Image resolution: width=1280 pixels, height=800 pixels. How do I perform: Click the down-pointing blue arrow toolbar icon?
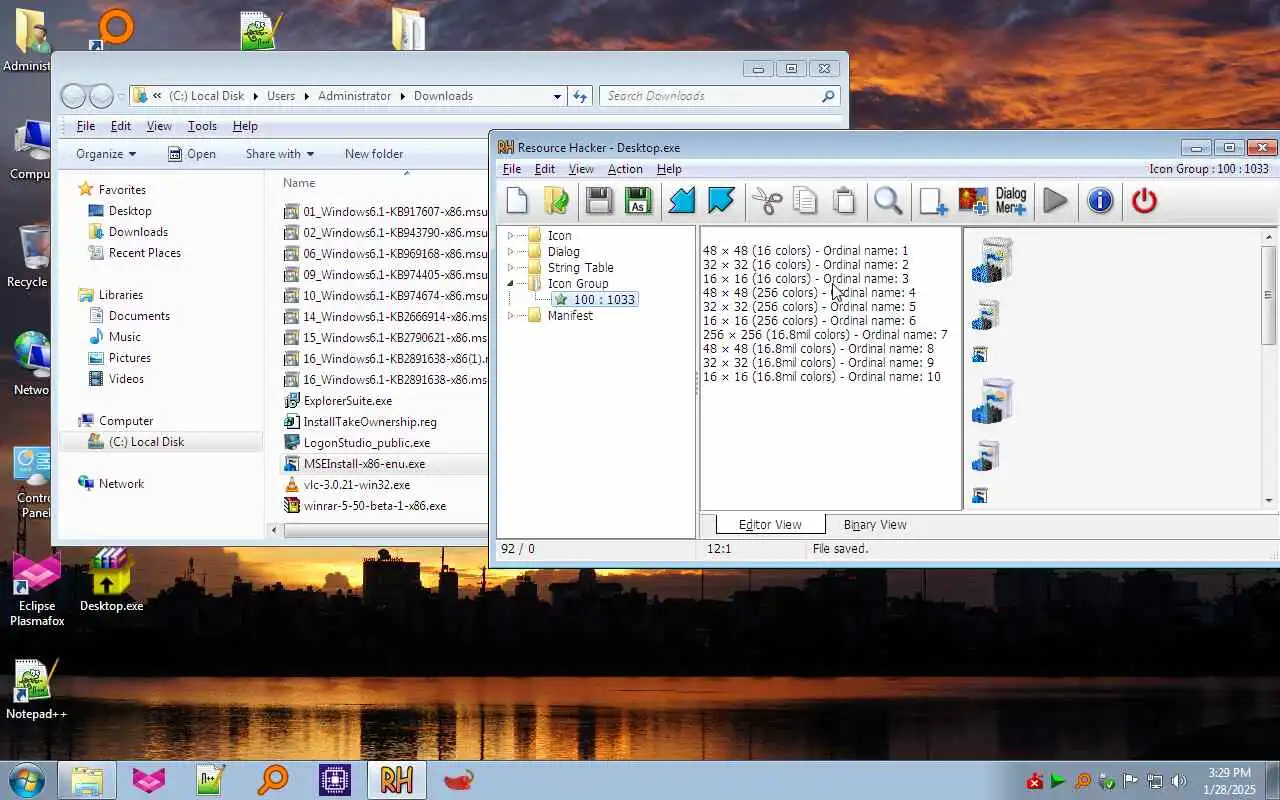[x=721, y=201]
